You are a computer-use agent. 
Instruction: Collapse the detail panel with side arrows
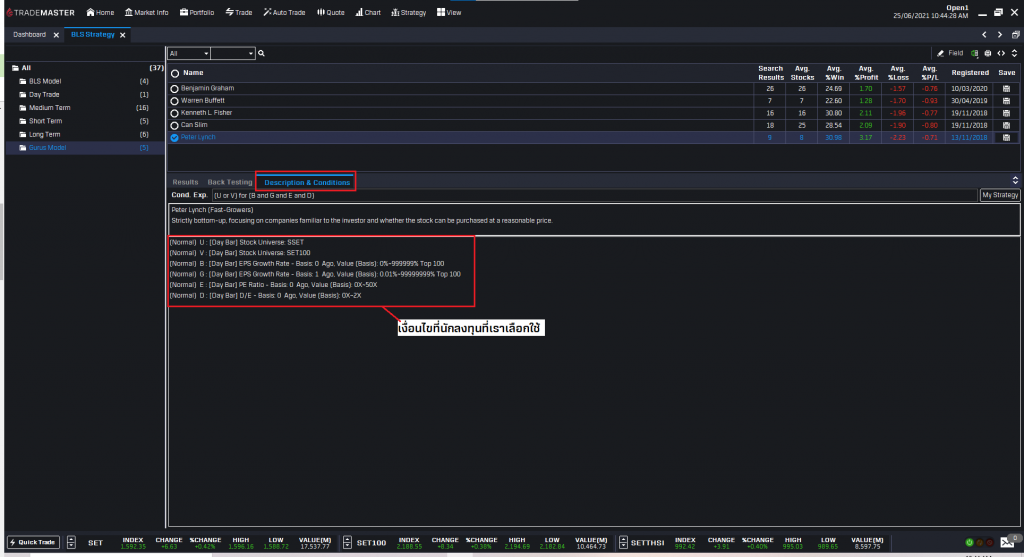tap(1015, 180)
